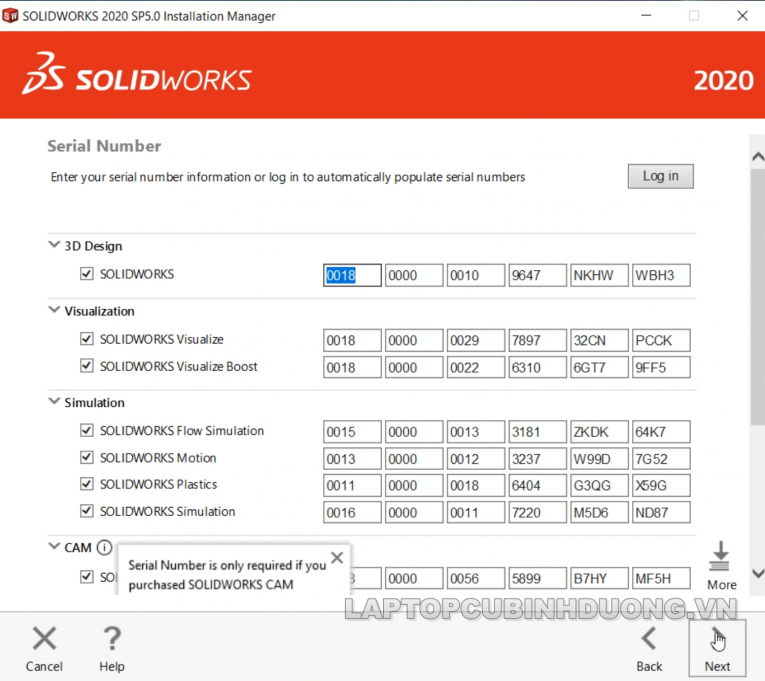Dismiss the CAM serial number tooltip
This screenshot has width=765, height=681.
point(337,558)
